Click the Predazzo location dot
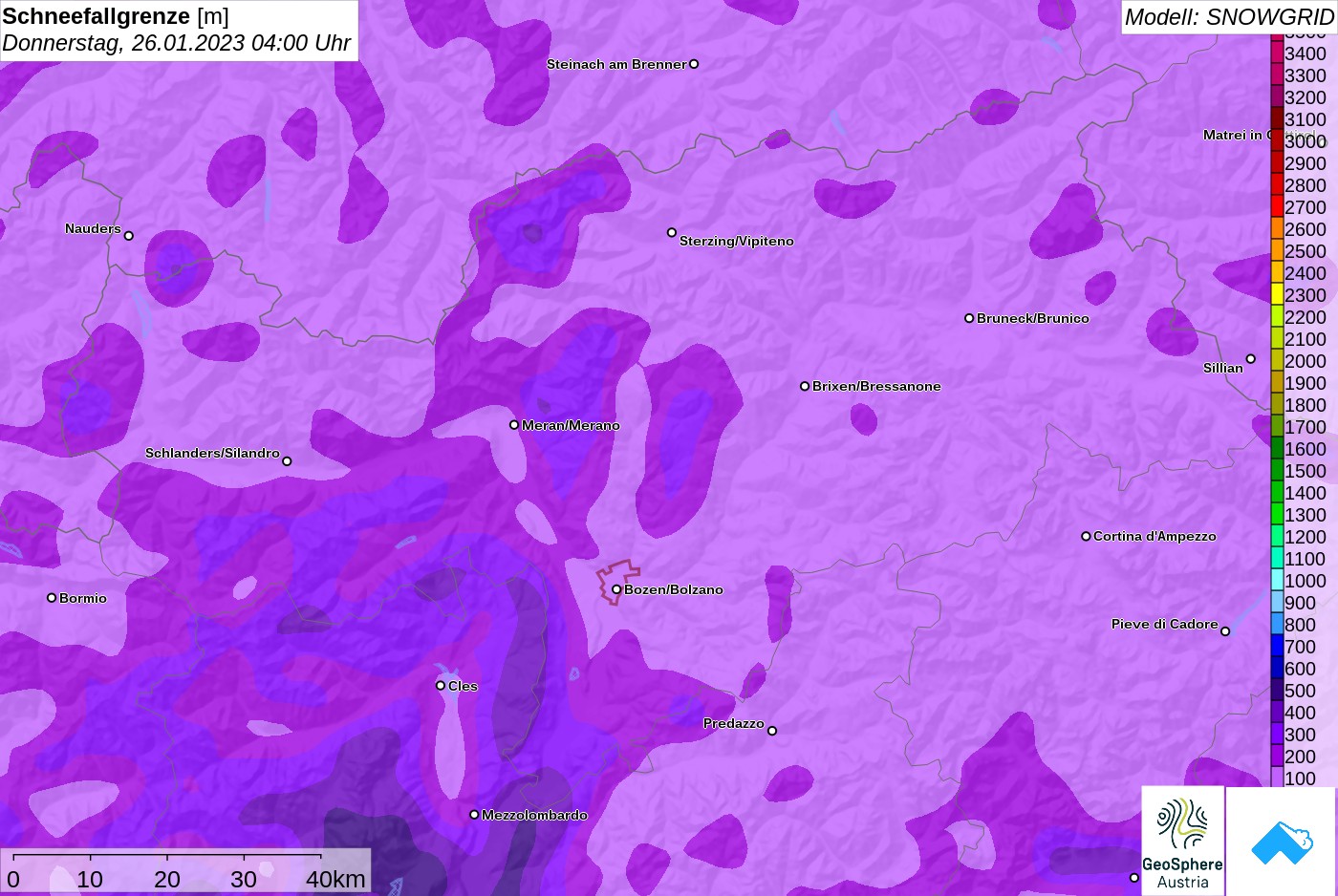Screen dimensions: 1338x896 (x=772, y=731)
